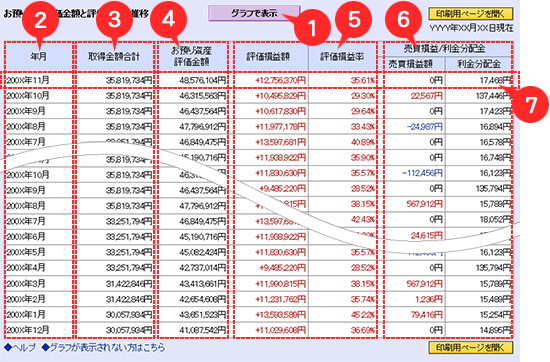Click red annotation marker 2
Screen dimensions: 550x362
tap(40, 20)
